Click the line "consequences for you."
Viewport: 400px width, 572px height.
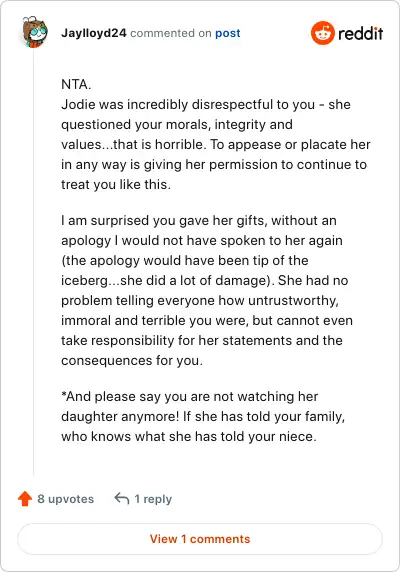(132, 360)
